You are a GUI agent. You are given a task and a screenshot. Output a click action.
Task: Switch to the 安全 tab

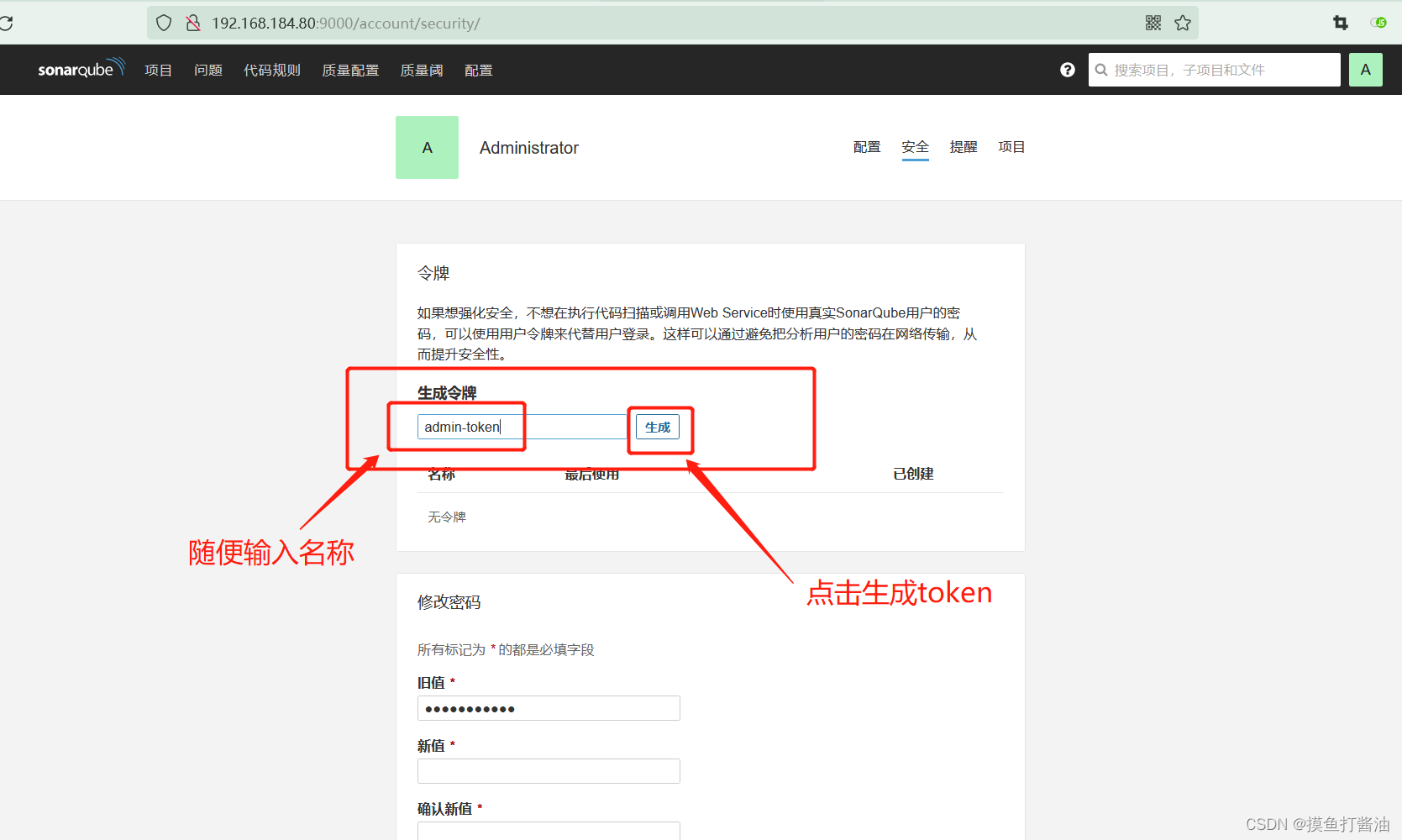coord(916,147)
